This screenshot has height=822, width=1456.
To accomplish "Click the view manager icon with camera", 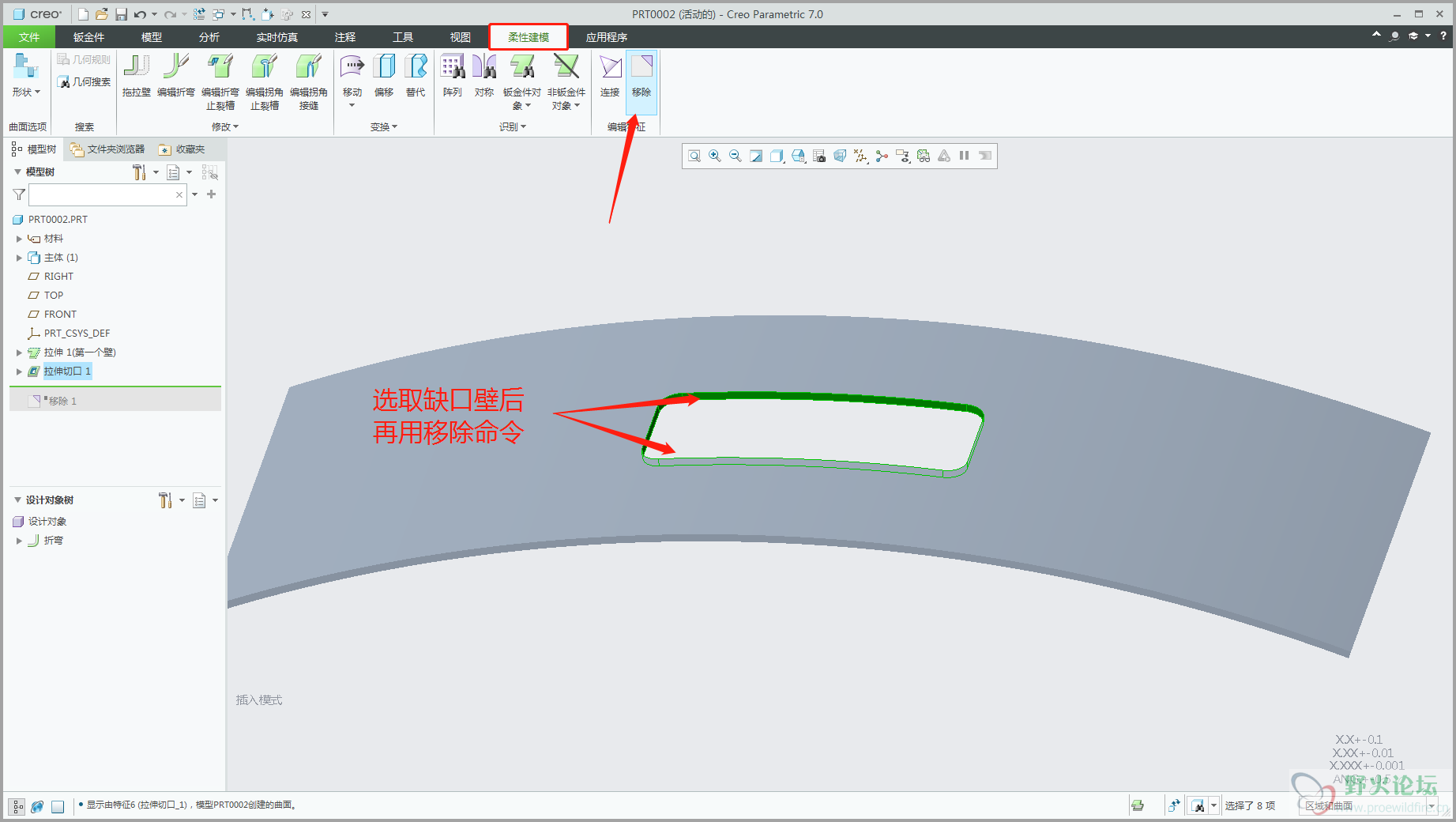I will pos(819,156).
